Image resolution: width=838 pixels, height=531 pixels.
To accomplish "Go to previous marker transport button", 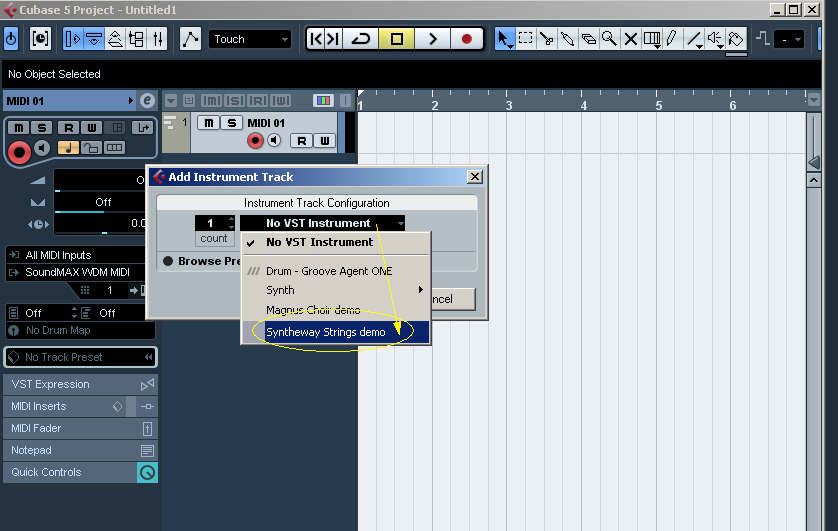I will point(316,39).
